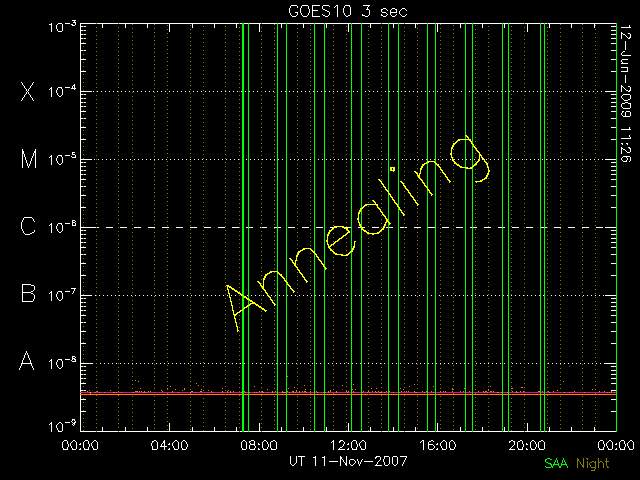Click the 12:00 time axis label
Image resolution: width=640 pixels, height=480 pixels.
pyautogui.click(x=348, y=445)
